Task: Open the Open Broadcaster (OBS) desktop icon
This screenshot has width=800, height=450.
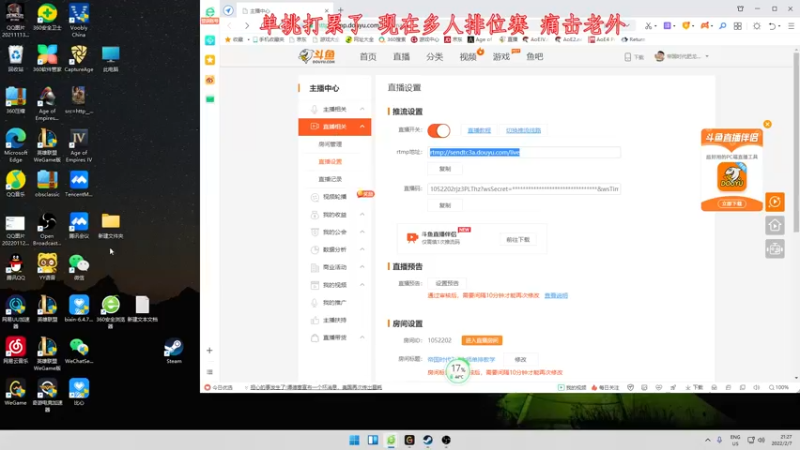Action: pyautogui.click(x=47, y=229)
